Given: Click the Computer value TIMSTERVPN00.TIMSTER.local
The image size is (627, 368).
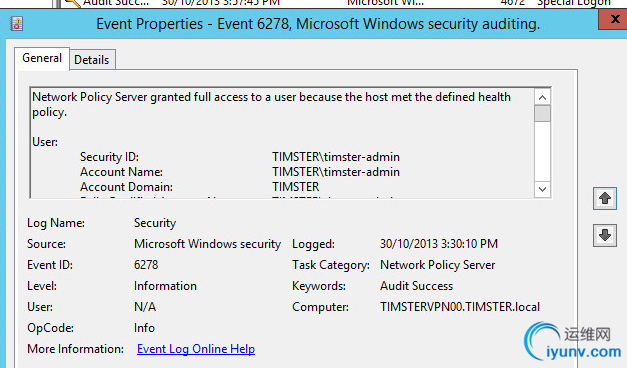Looking at the screenshot, I should tap(460, 307).
